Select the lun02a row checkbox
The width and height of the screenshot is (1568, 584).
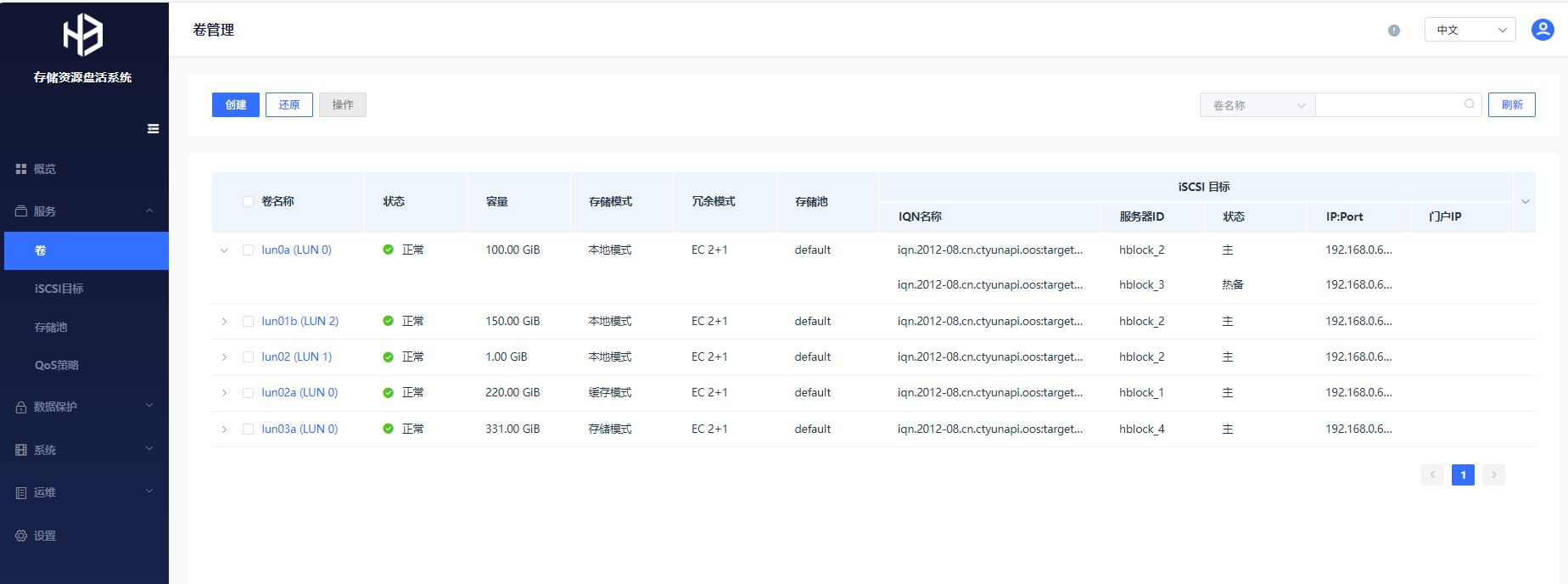pyautogui.click(x=248, y=393)
